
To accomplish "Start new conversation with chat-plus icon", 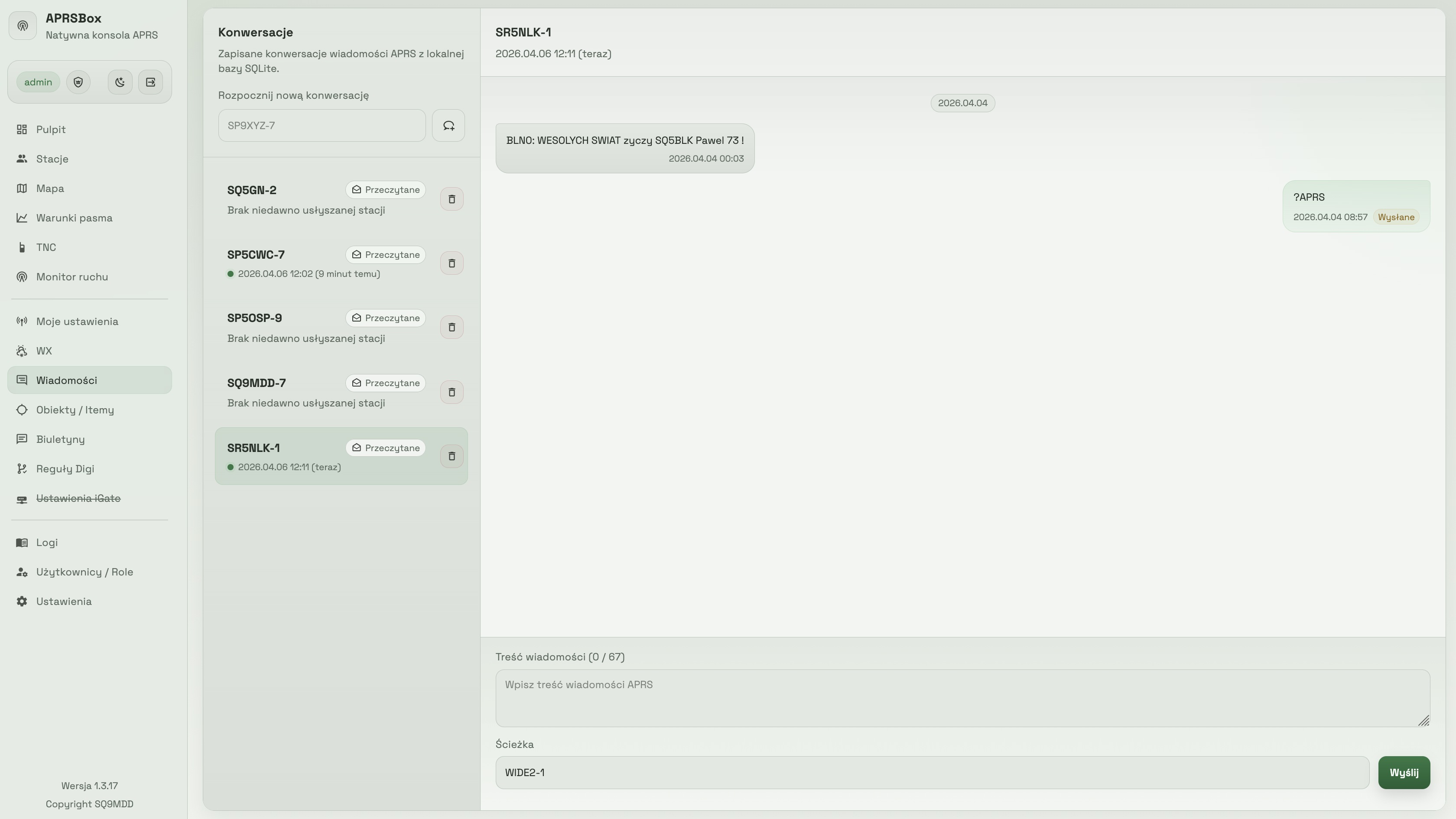I will (x=448, y=126).
